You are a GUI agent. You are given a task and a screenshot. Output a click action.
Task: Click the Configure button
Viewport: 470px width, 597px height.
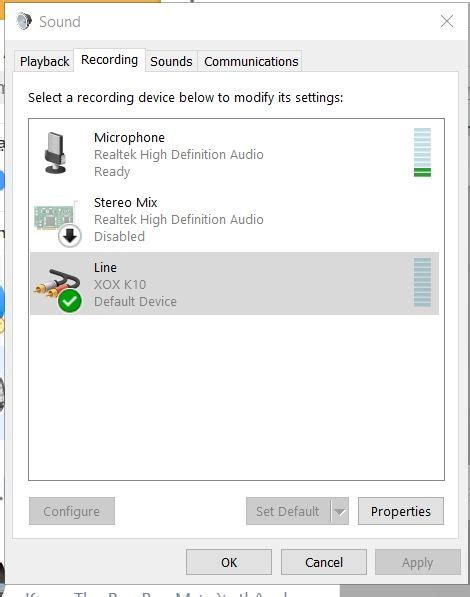72,511
